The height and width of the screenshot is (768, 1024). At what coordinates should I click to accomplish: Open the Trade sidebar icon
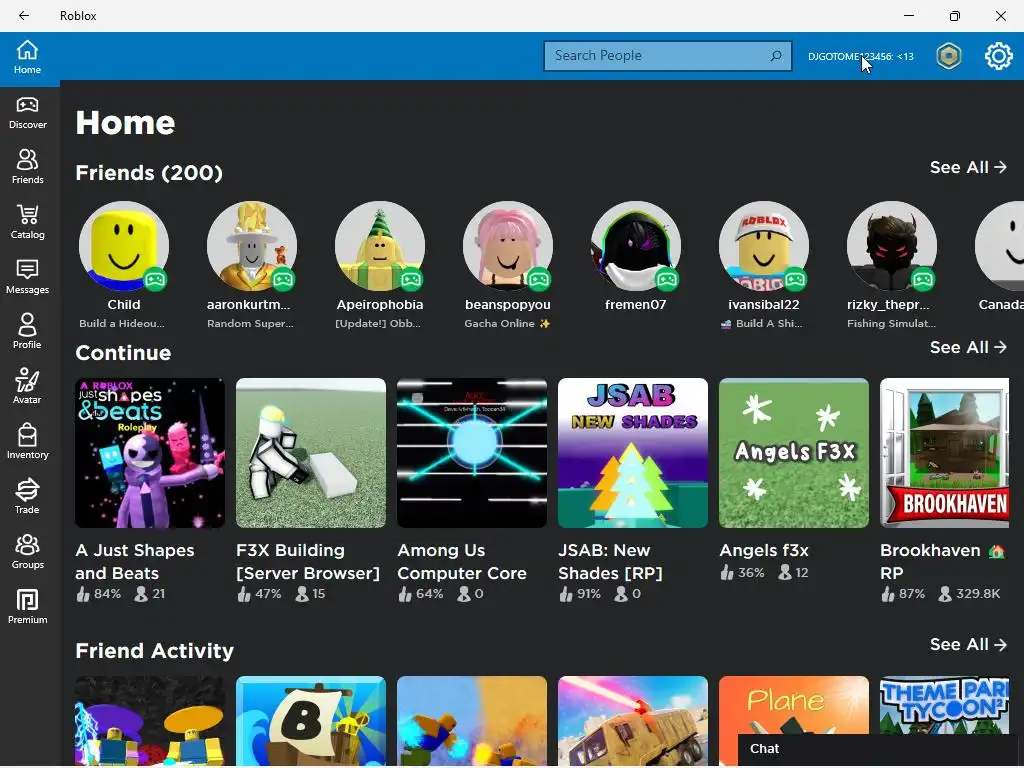[27, 498]
